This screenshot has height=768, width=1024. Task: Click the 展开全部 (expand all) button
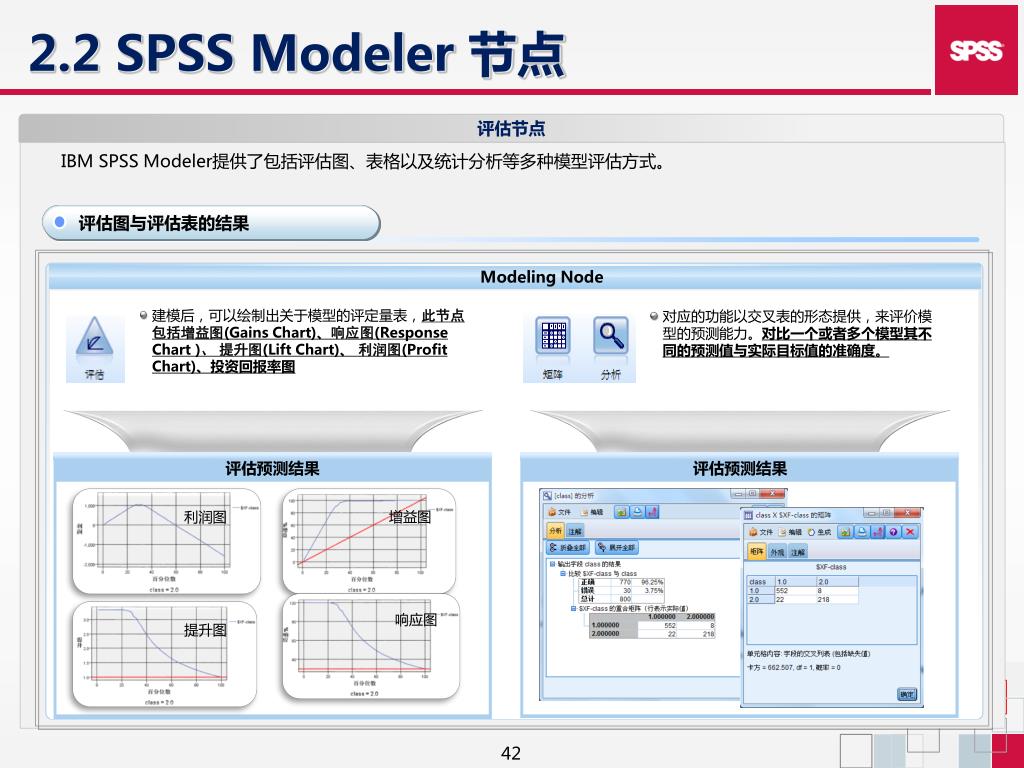pyautogui.click(x=616, y=547)
